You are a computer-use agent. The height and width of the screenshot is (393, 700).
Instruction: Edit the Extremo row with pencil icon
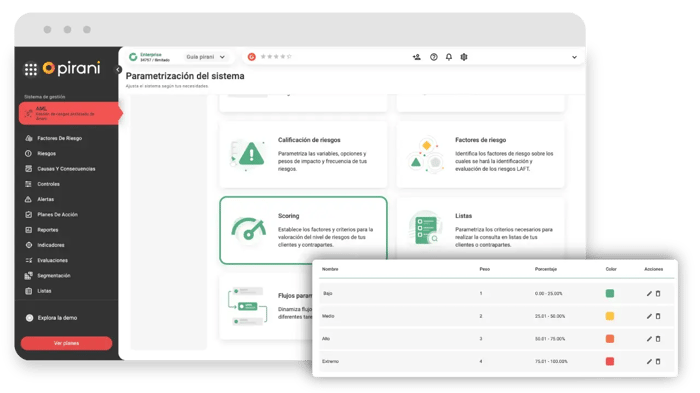pos(649,361)
